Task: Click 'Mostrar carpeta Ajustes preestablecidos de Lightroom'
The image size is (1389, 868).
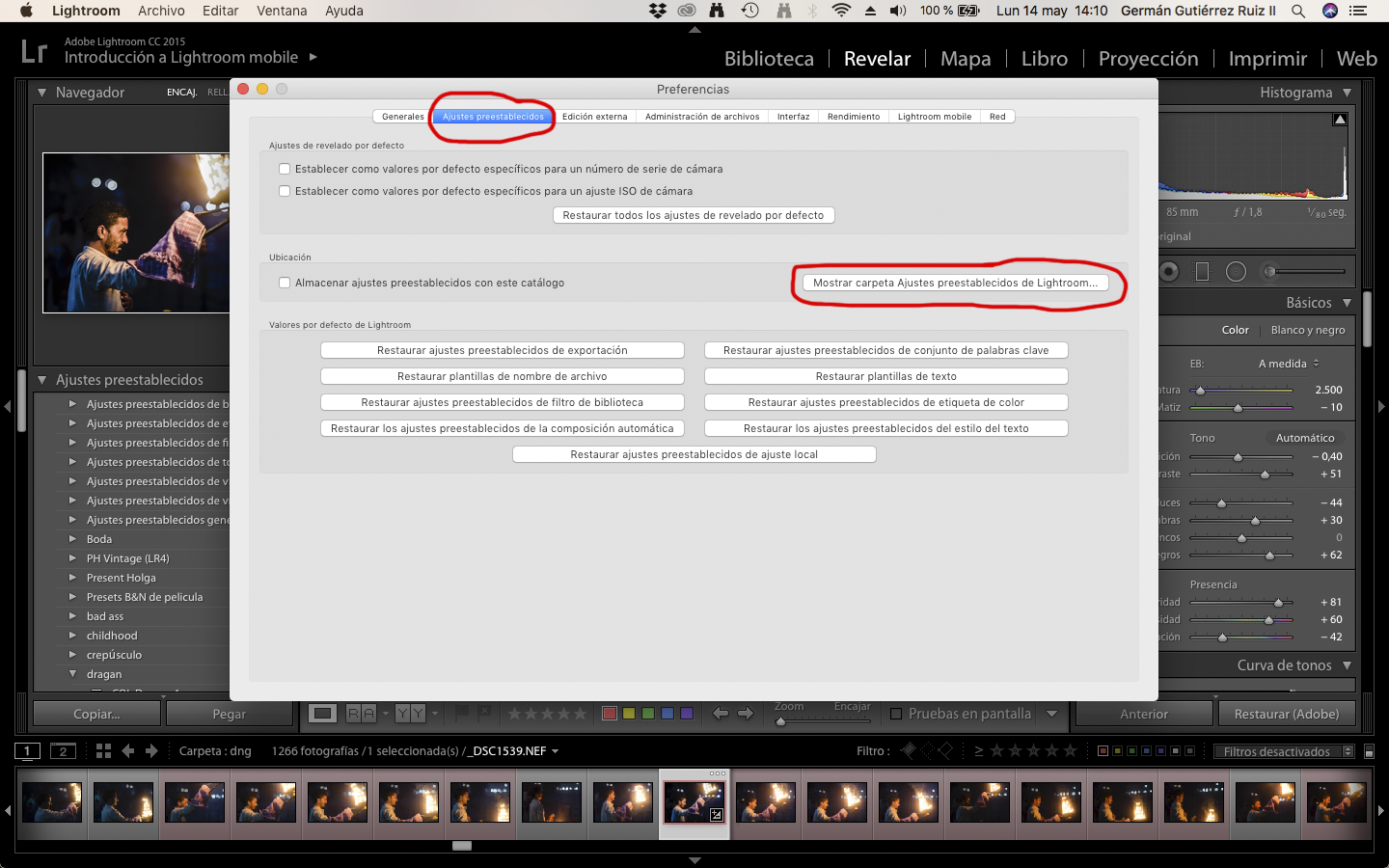Action: [x=955, y=283]
